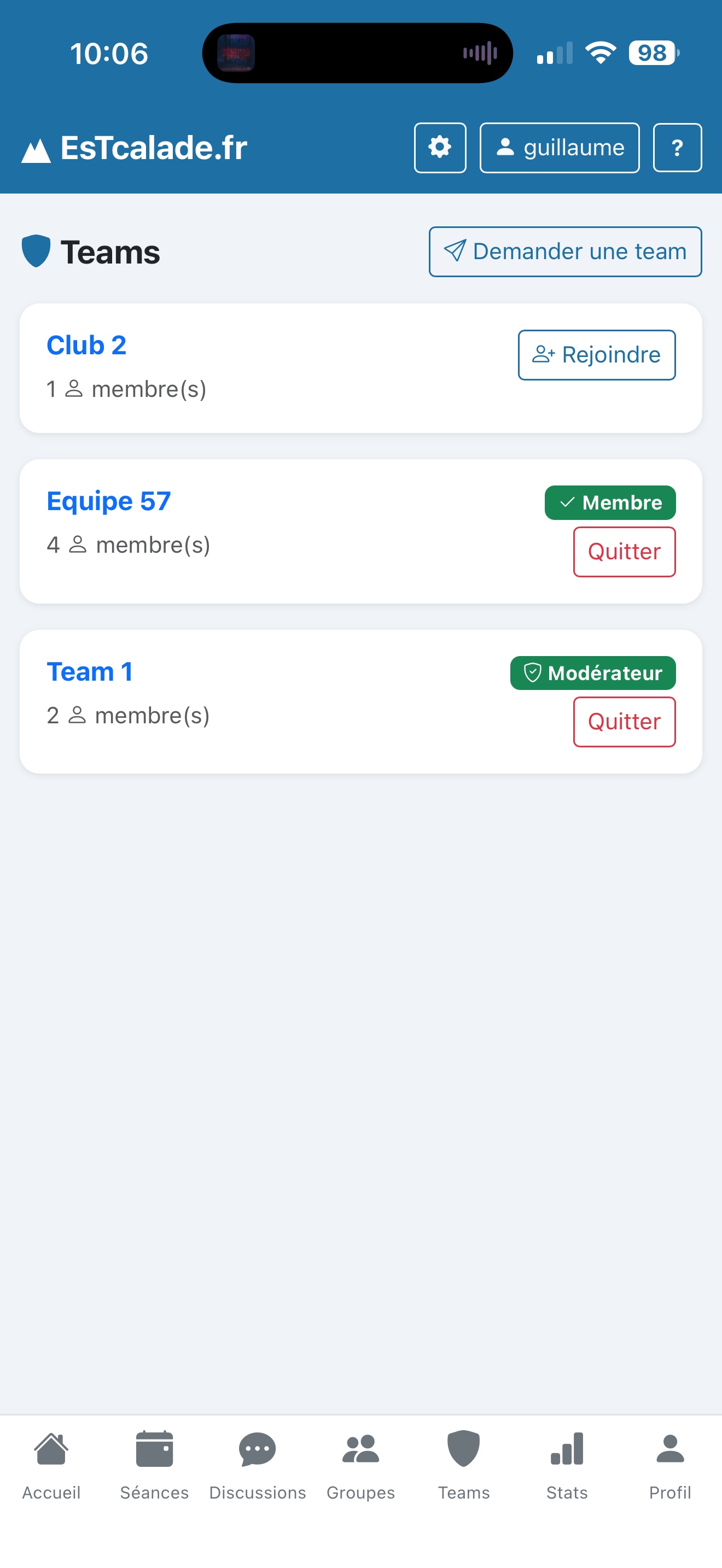722x1568 pixels.
Task: Open the Profil person tab
Action: point(669,1465)
